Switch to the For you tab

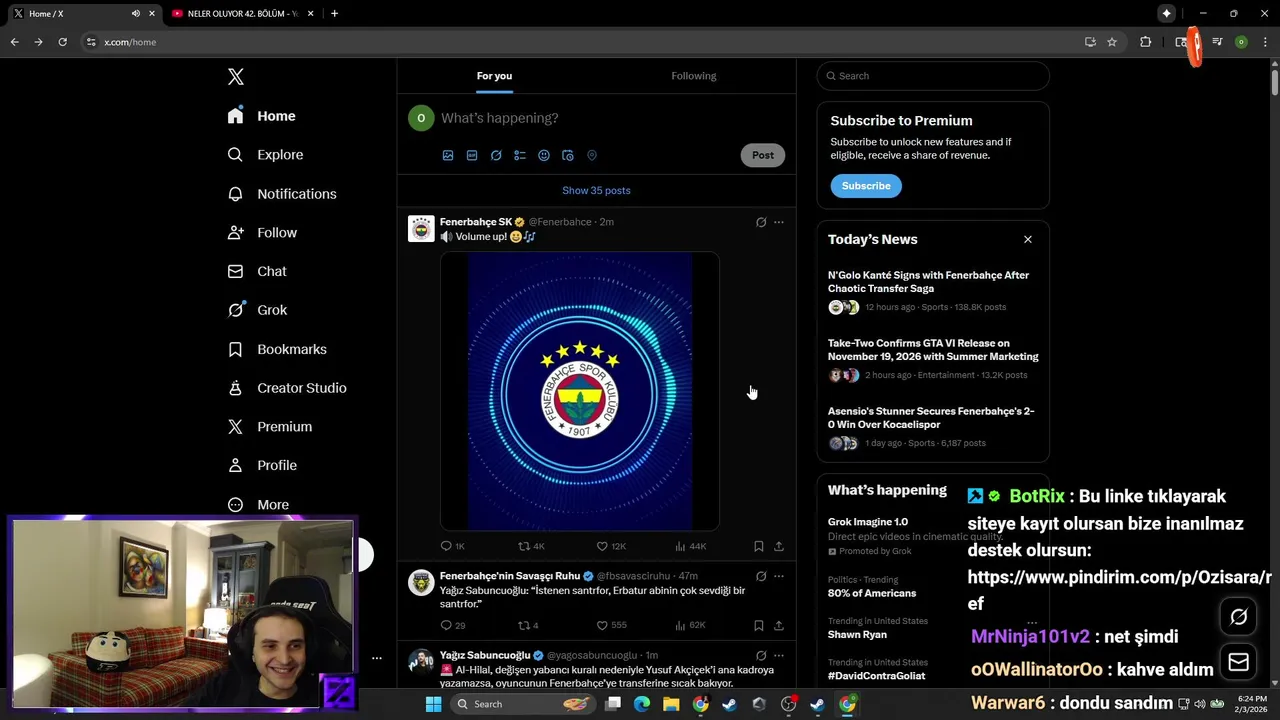click(494, 76)
